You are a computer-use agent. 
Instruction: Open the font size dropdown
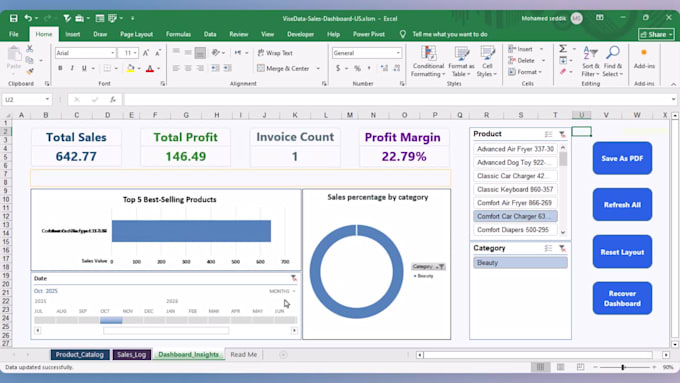[135, 53]
